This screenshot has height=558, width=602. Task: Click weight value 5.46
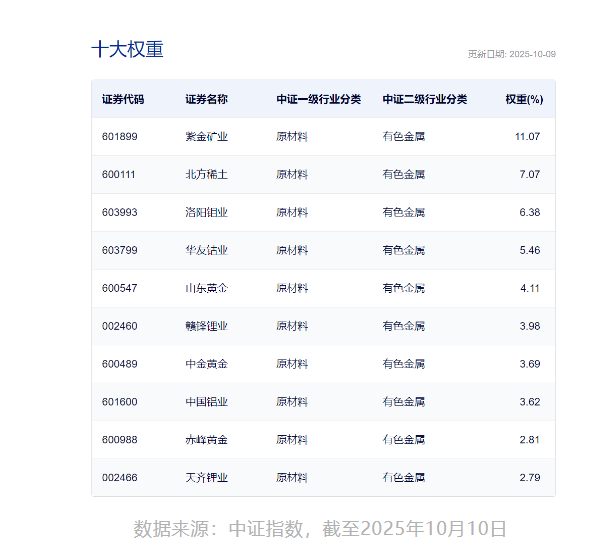(x=530, y=250)
